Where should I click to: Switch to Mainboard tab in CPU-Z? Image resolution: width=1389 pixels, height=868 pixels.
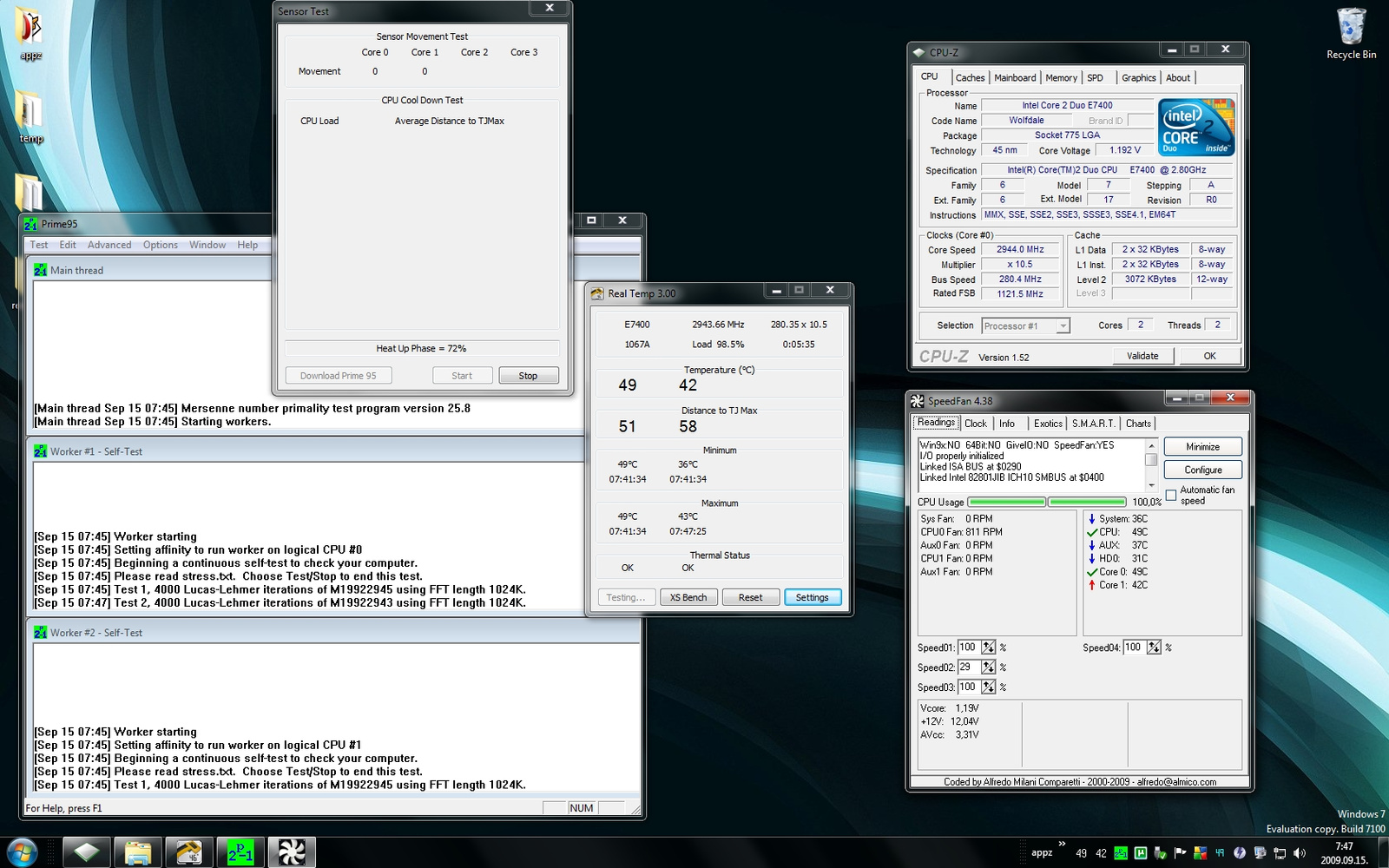pyautogui.click(x=1015, y=78)
